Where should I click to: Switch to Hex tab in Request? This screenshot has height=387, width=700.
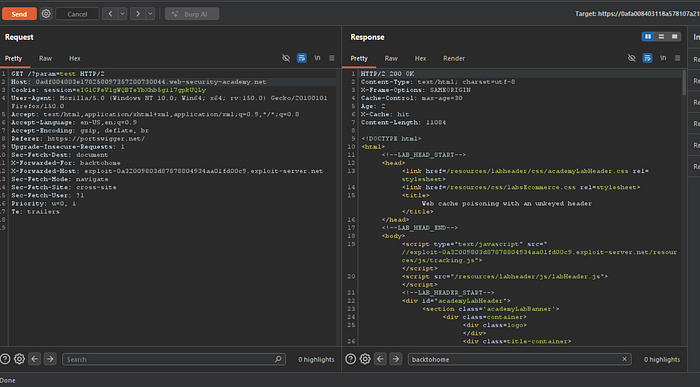[75, 58]
